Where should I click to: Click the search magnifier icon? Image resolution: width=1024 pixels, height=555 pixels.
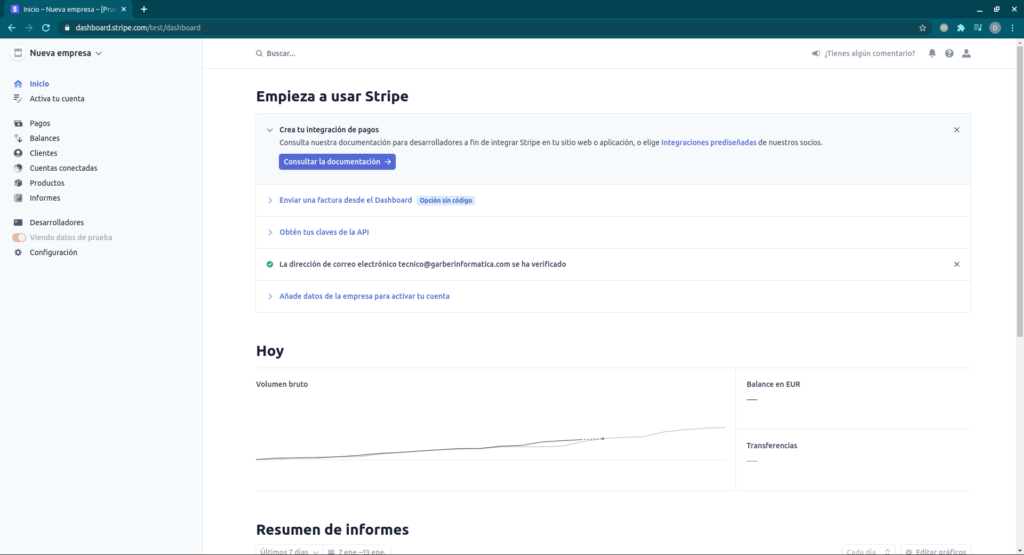259,54
